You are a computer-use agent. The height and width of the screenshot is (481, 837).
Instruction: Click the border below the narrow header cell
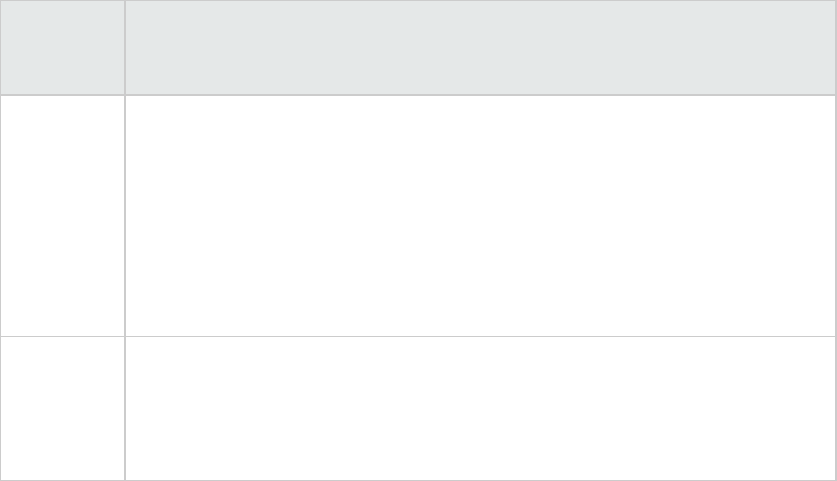[62, 95]
